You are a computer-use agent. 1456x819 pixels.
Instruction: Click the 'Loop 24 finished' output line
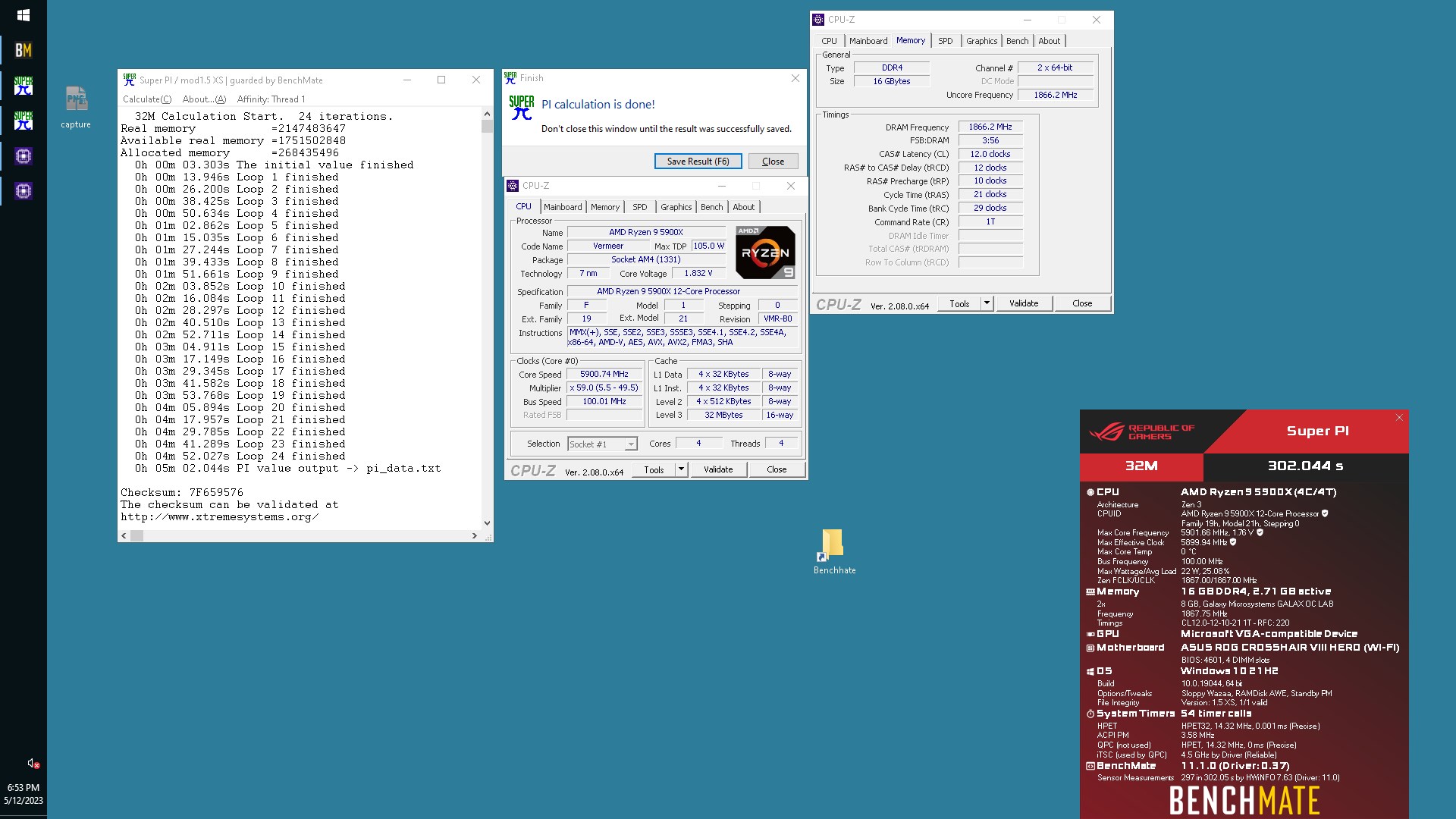pos(240,457)
